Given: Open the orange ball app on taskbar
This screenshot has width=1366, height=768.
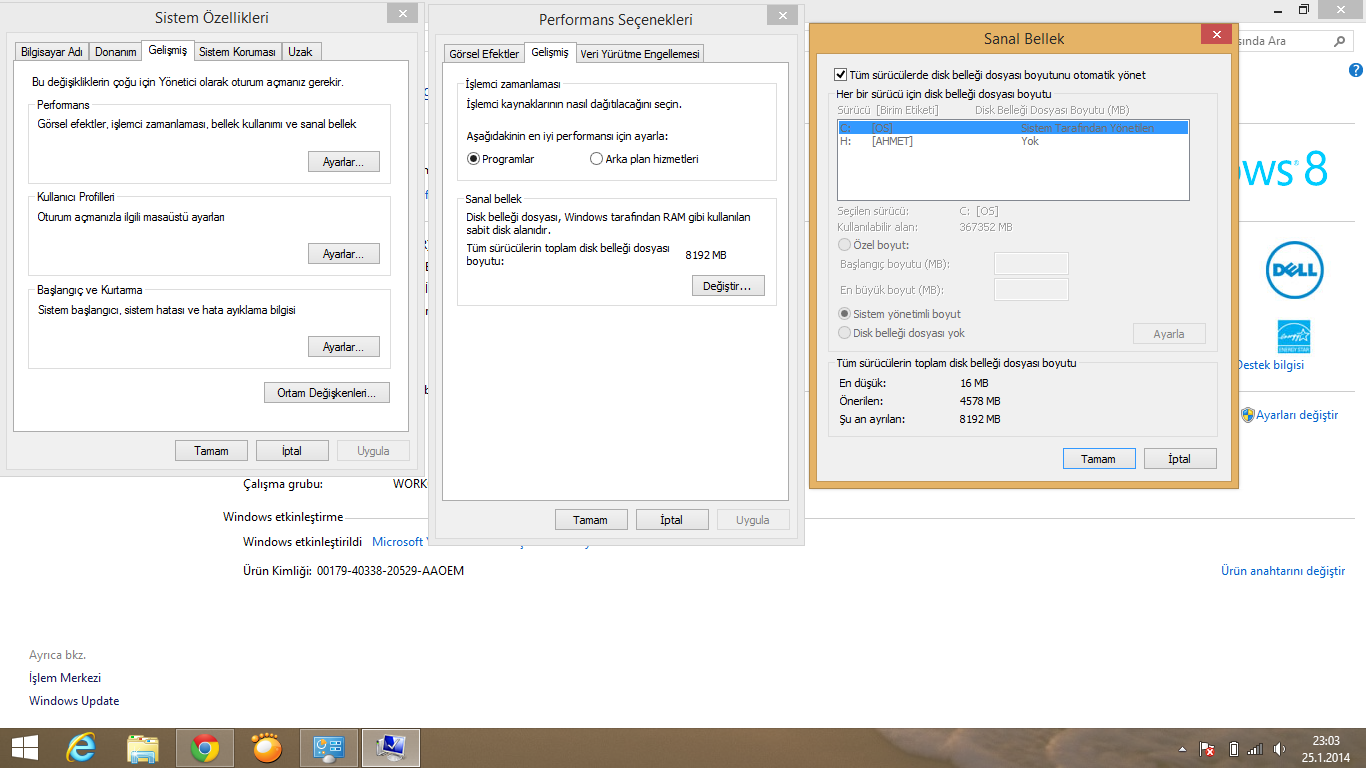Looking at the screenshot, I should [267, 748].
